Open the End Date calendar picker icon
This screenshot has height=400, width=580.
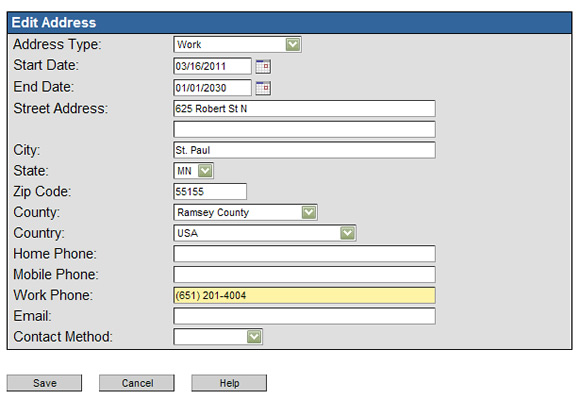(263, 88)
